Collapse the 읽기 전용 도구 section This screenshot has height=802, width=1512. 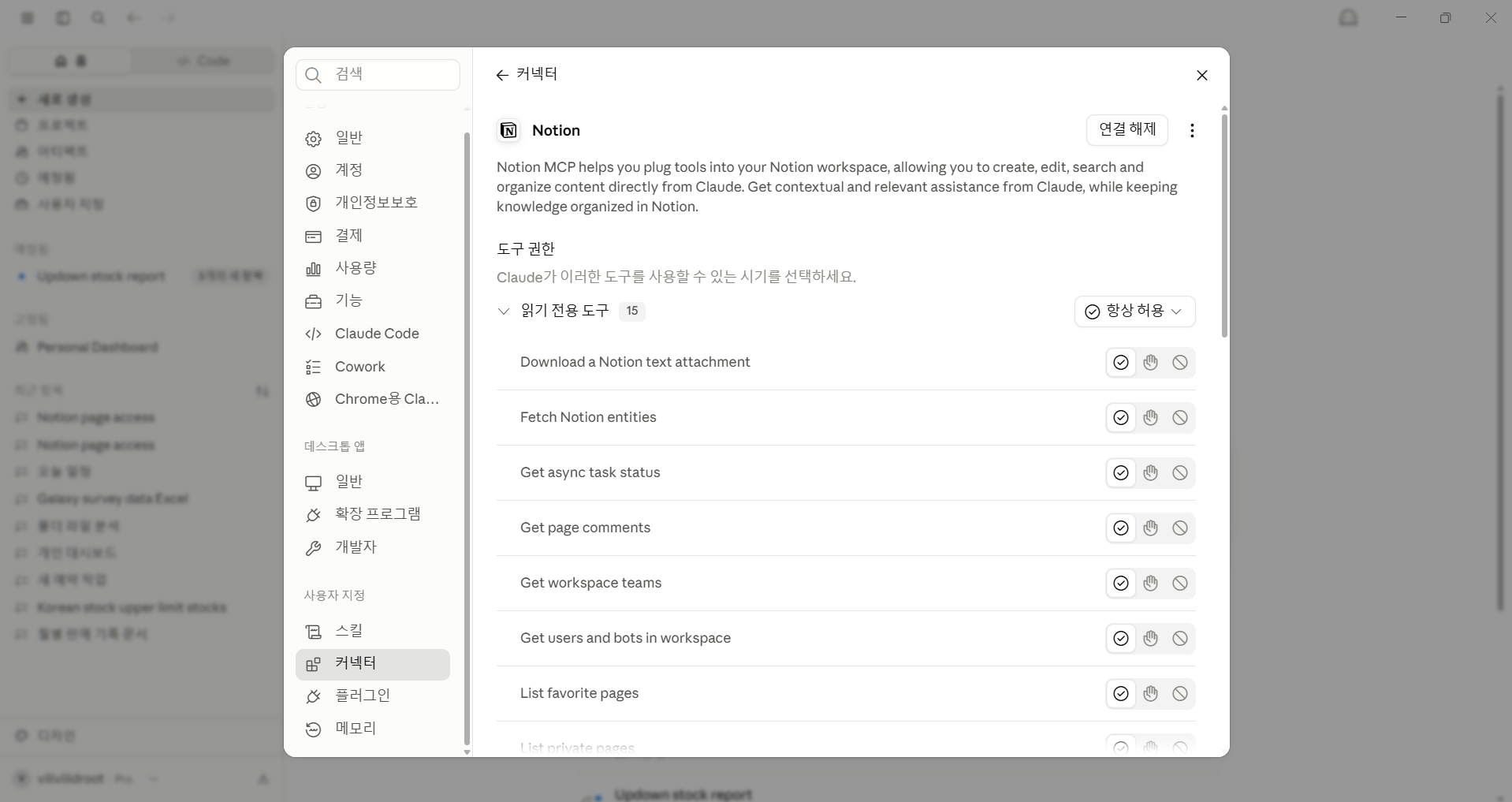coord(504,311)
